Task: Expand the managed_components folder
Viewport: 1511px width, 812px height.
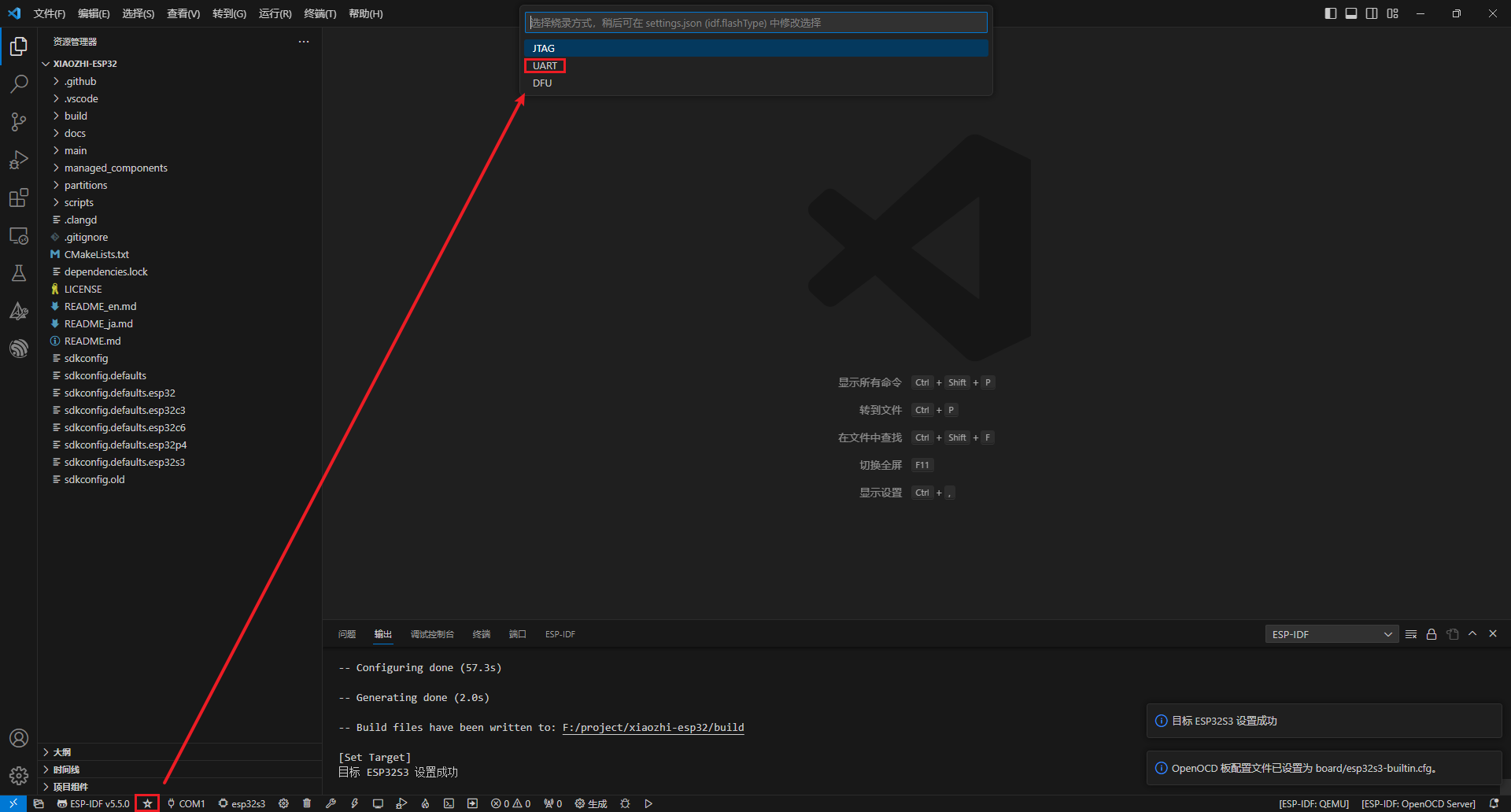Action: click(115, 168)
